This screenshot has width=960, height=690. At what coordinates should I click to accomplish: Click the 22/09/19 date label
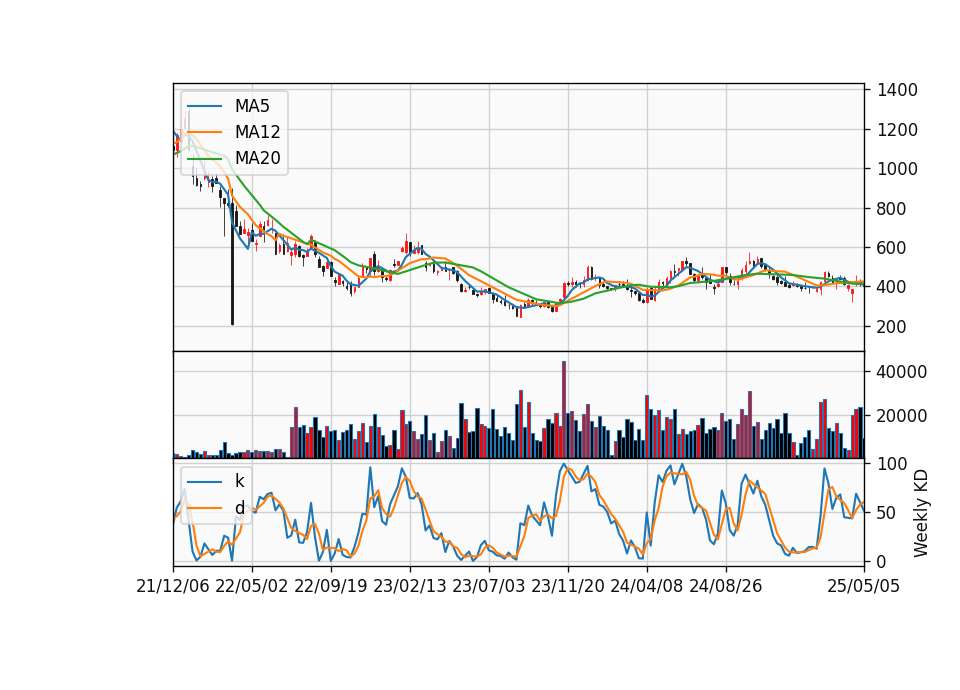tap(331, 587)
